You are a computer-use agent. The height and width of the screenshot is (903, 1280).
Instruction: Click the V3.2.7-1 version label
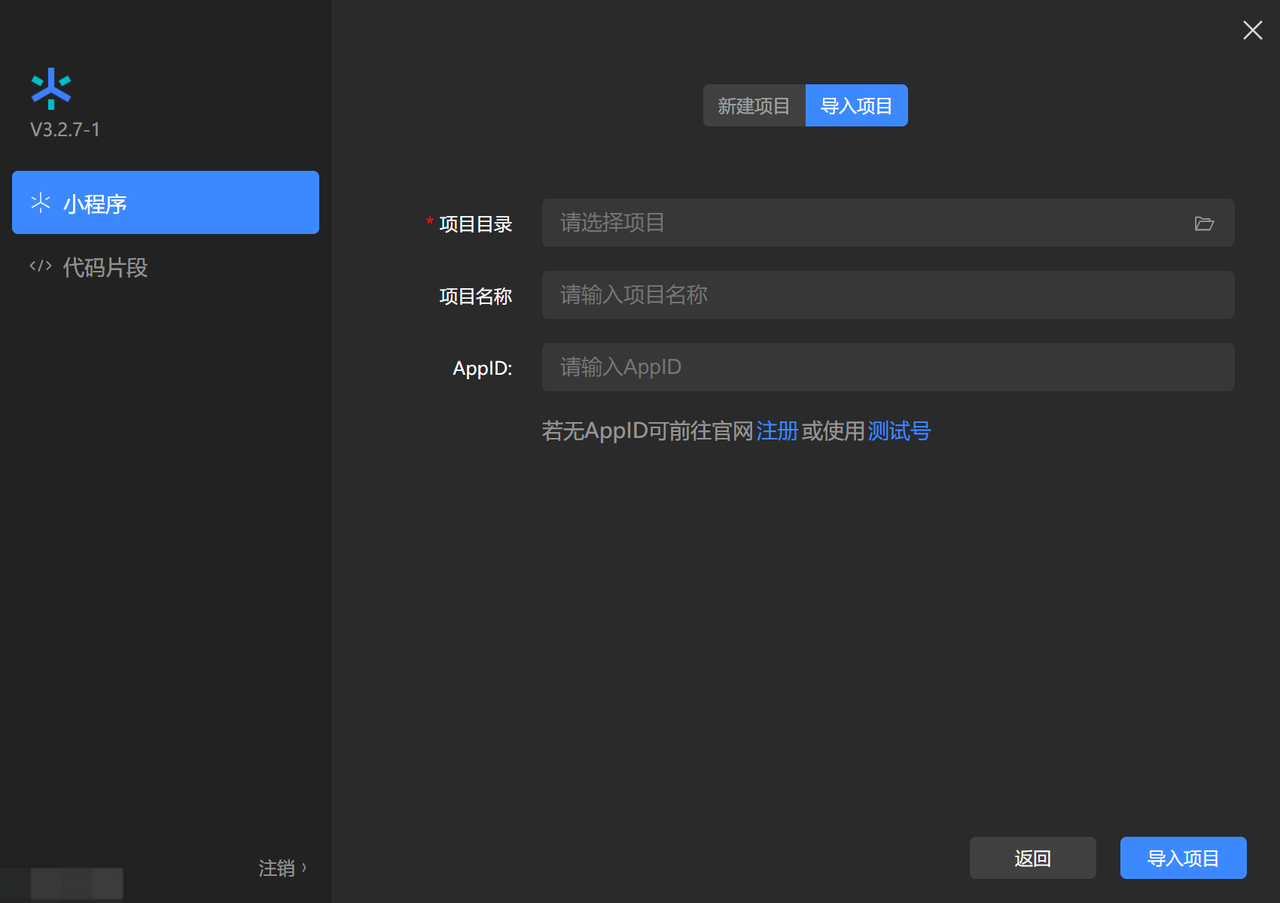tap(65, 130)
